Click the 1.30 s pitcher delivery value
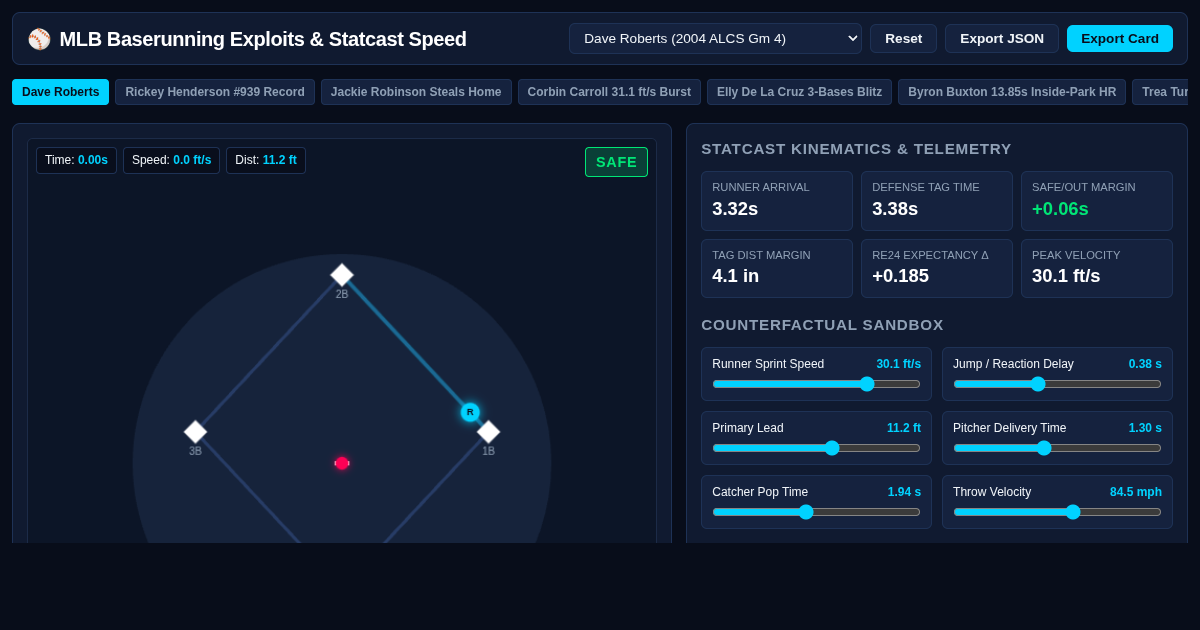 tap(1145, 428)
